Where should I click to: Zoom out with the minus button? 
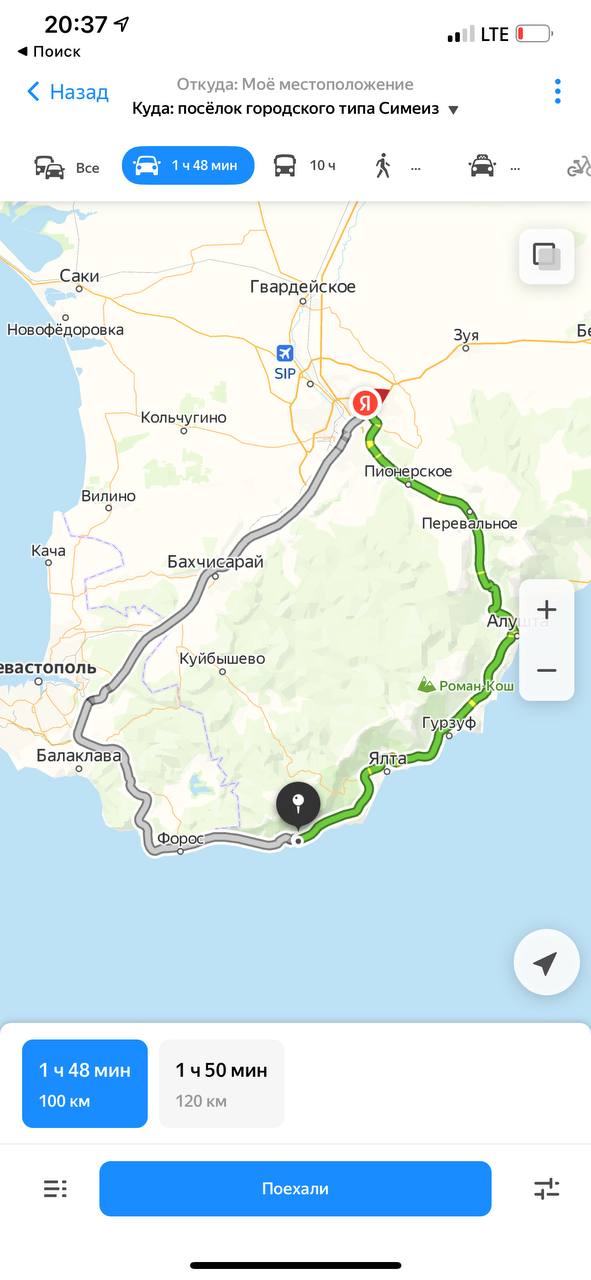547,670
